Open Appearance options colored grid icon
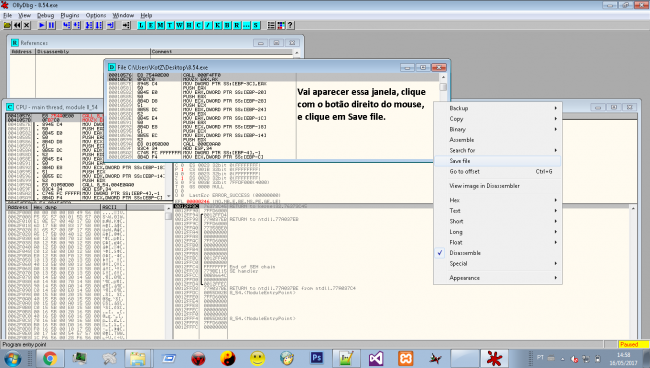The image size is (650, 368). point(281,25)
